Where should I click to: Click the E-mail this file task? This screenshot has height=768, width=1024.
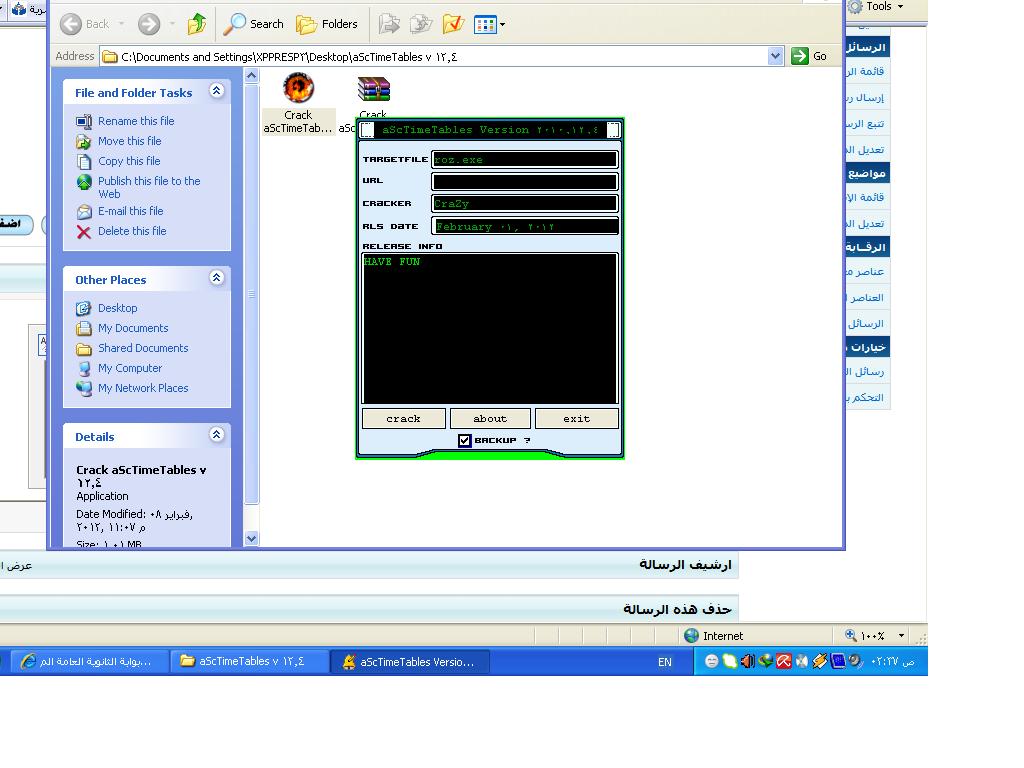click(130, 211)
